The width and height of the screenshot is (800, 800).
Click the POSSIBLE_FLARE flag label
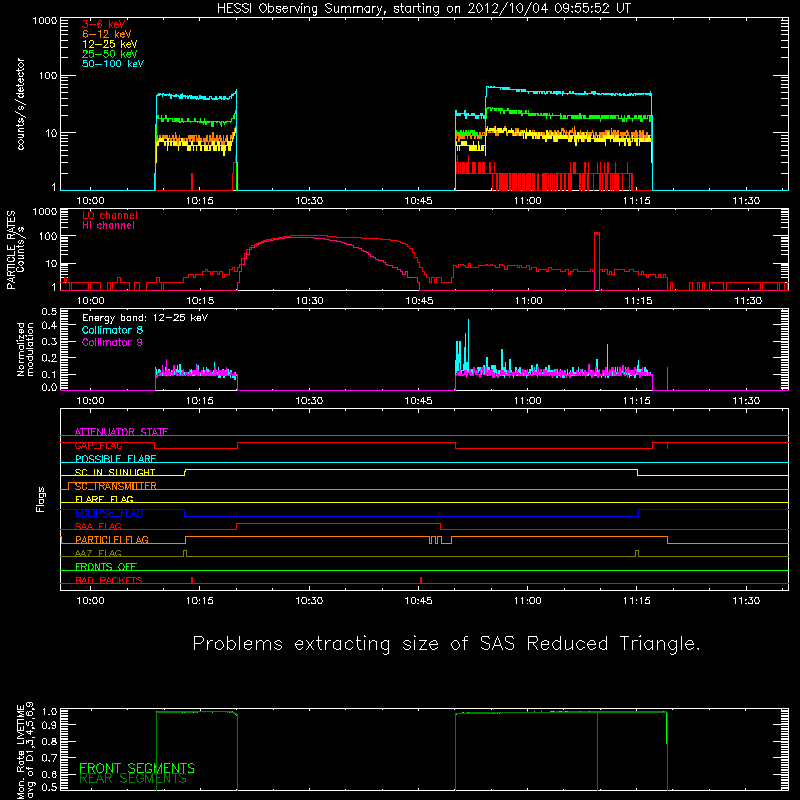coord(115,459)
